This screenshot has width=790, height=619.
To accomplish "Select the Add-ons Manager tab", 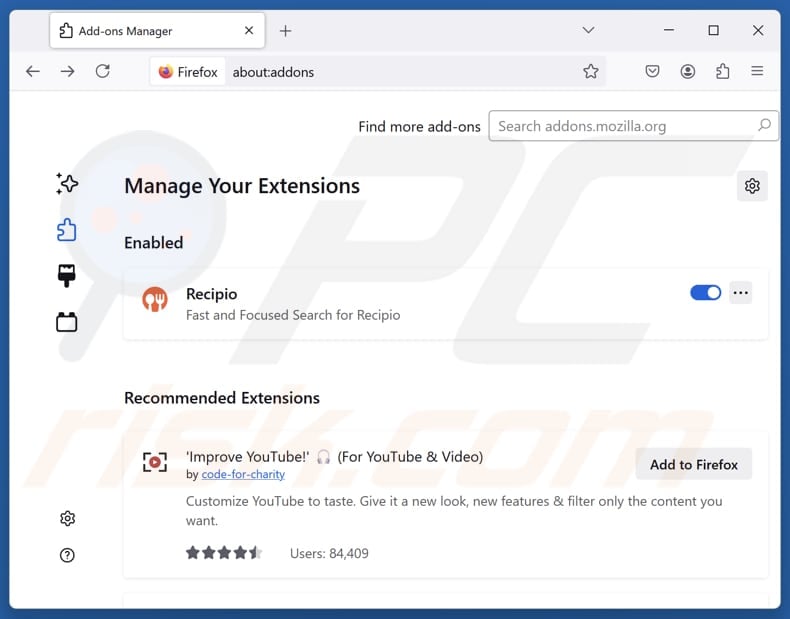I will pyautogui.click(x=157, y=31).
